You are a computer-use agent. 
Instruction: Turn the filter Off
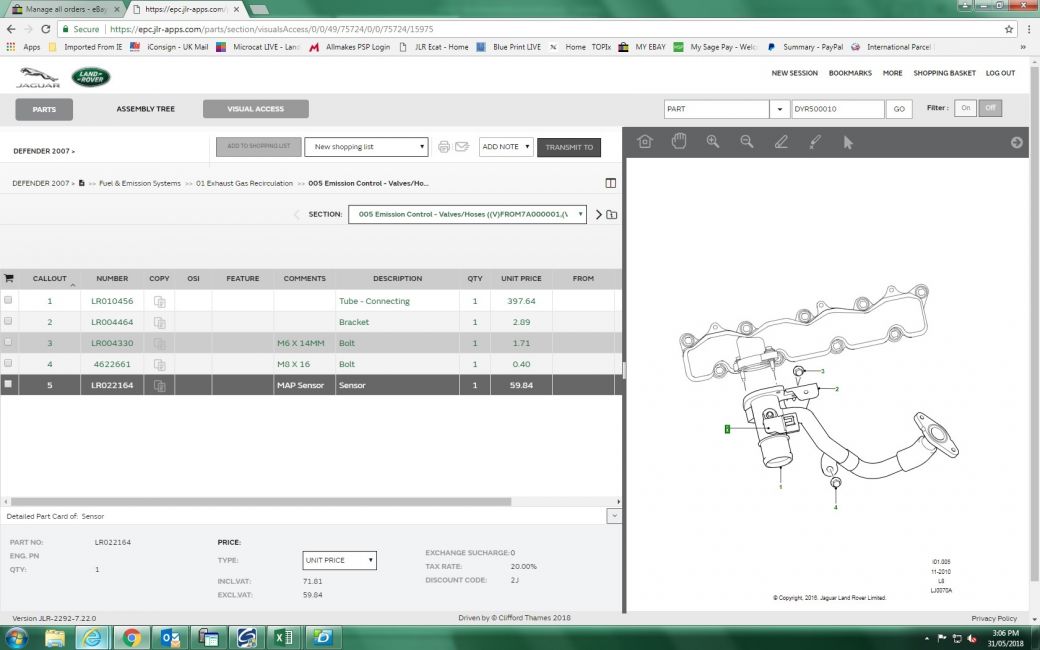pyautogui.click(x=990, y=108)
